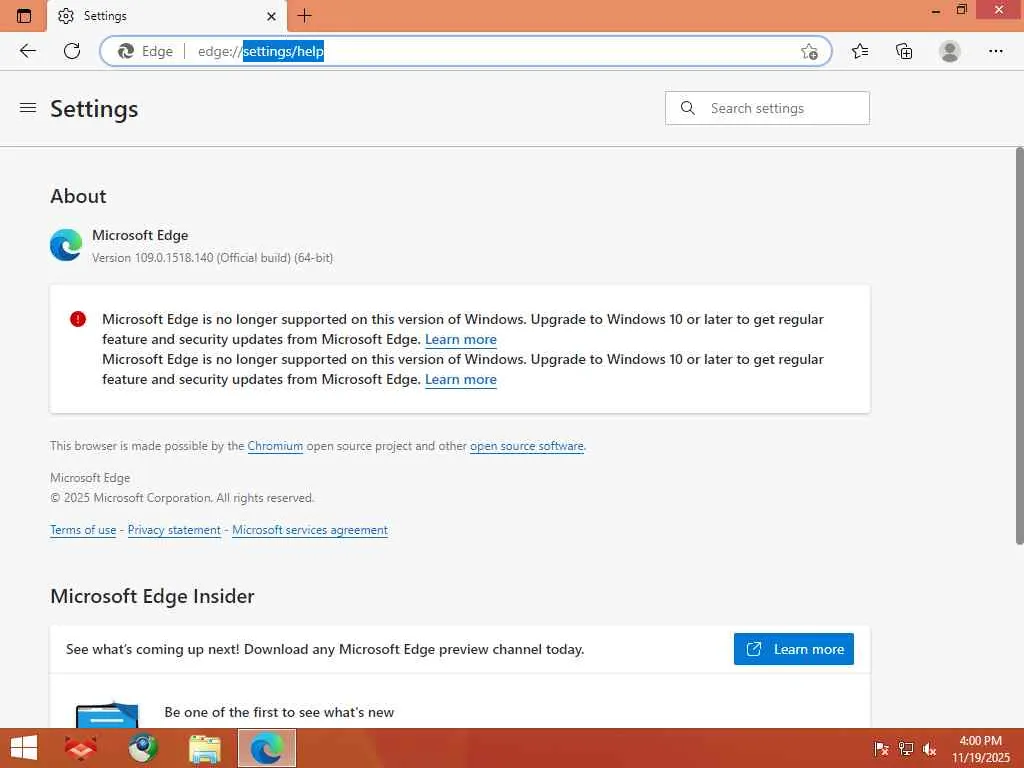1024x768 pixels.
Task: Click the Version 109.0.1518.140 text
Action: coord(212,258)
